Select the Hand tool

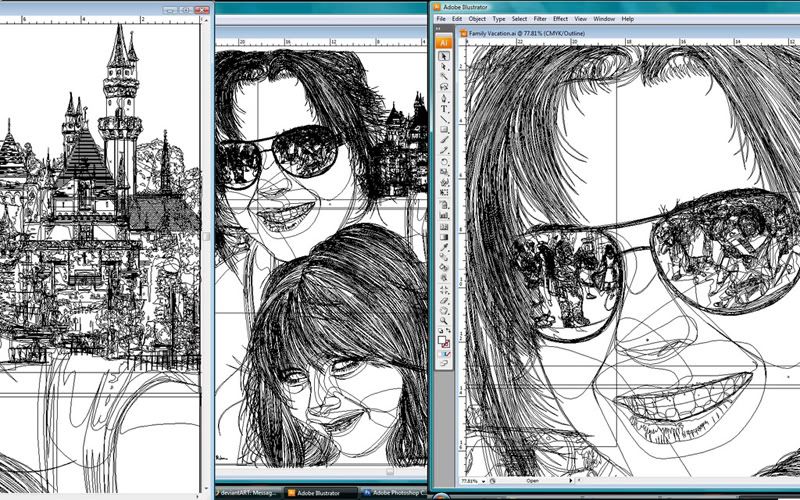tap(443, 310)
